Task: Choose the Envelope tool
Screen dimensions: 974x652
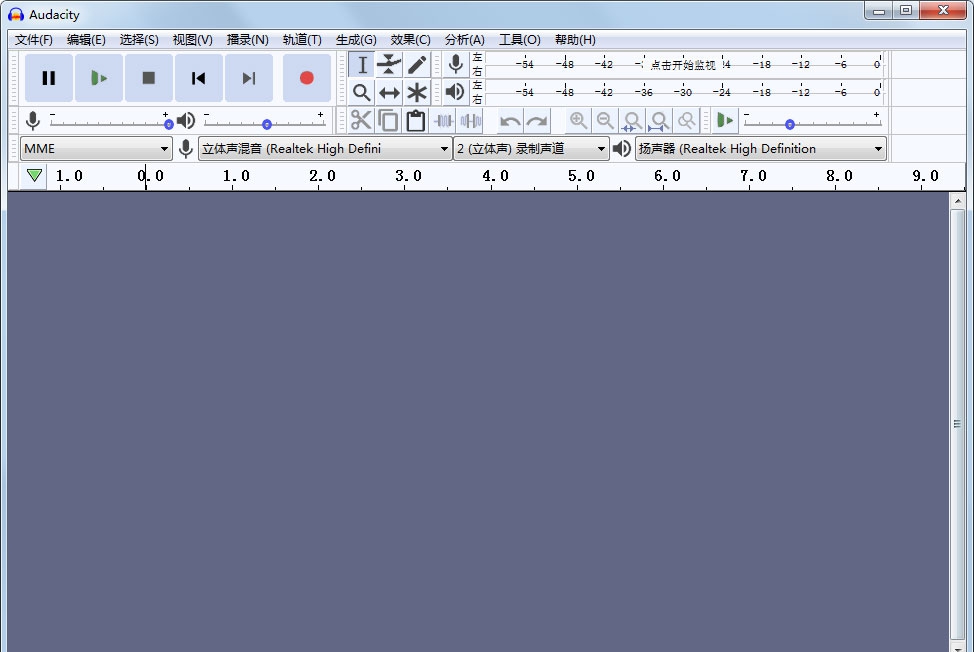Action: 389,65
